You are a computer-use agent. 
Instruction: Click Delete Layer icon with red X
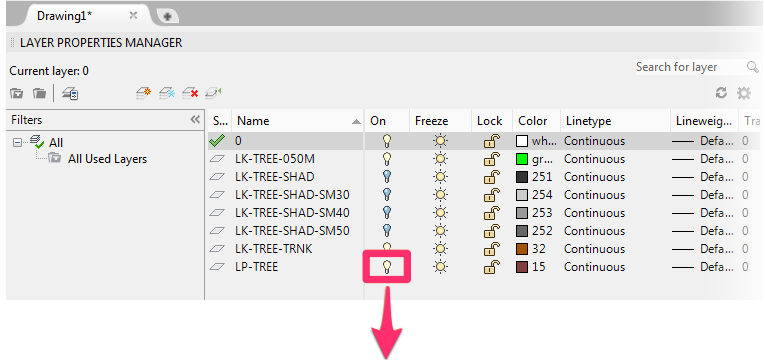[190, 93]
